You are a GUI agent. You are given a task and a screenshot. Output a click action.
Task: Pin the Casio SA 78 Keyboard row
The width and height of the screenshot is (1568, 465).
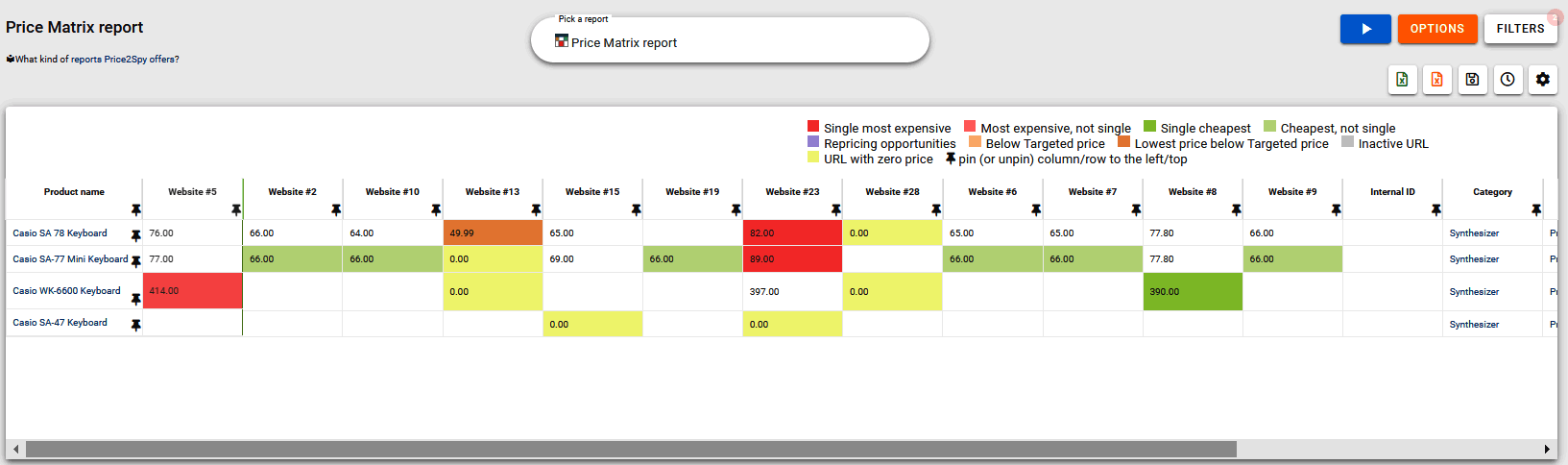(x=135, y=235)
